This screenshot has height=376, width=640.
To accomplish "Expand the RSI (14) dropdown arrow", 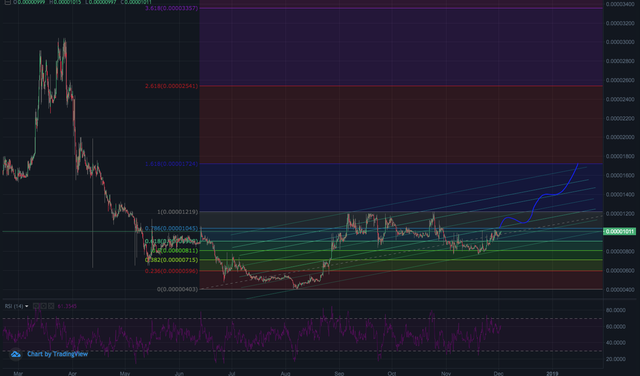I will click(27, 306).
